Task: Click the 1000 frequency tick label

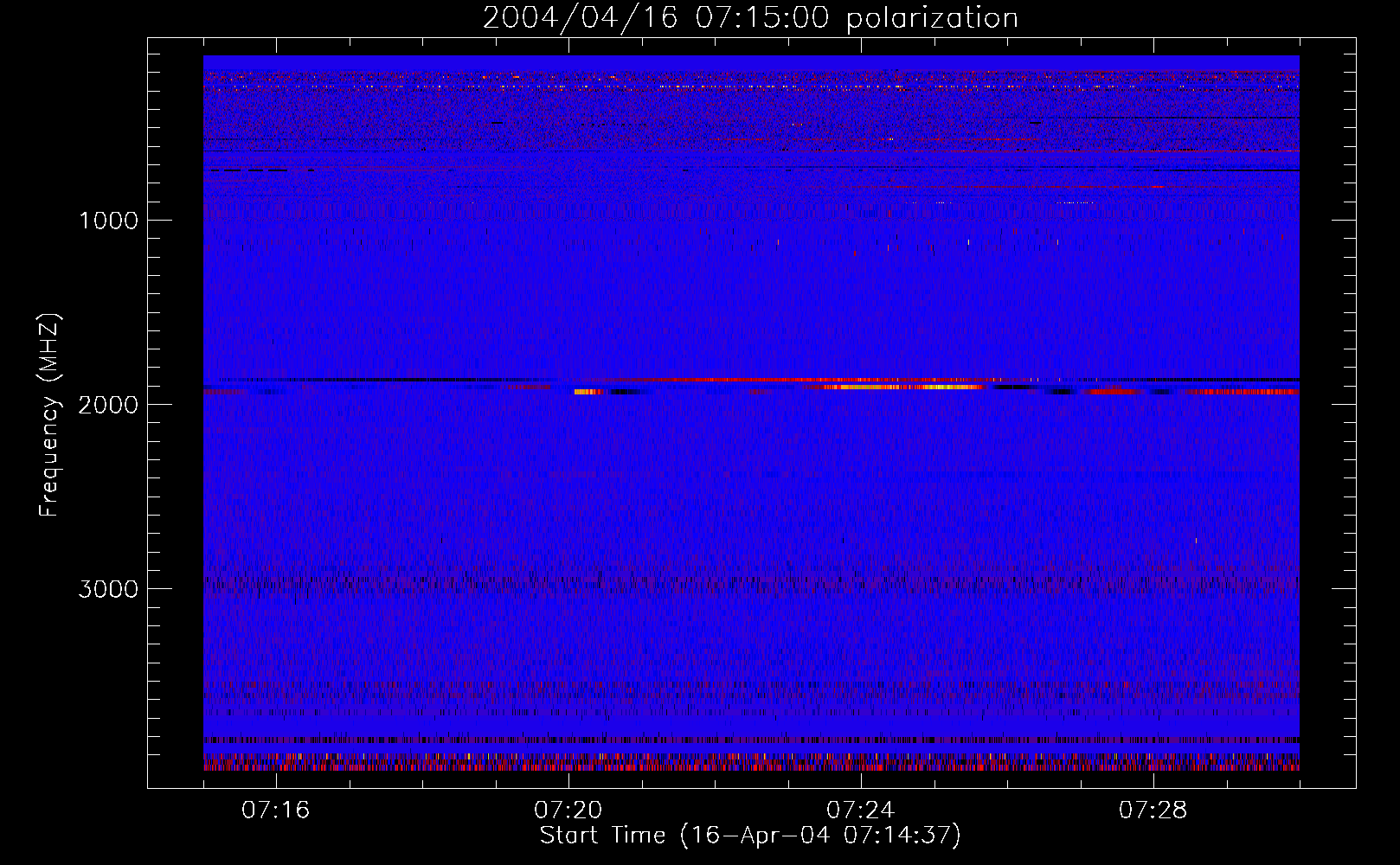Action: pyautogui.click(x=108, y=221)
